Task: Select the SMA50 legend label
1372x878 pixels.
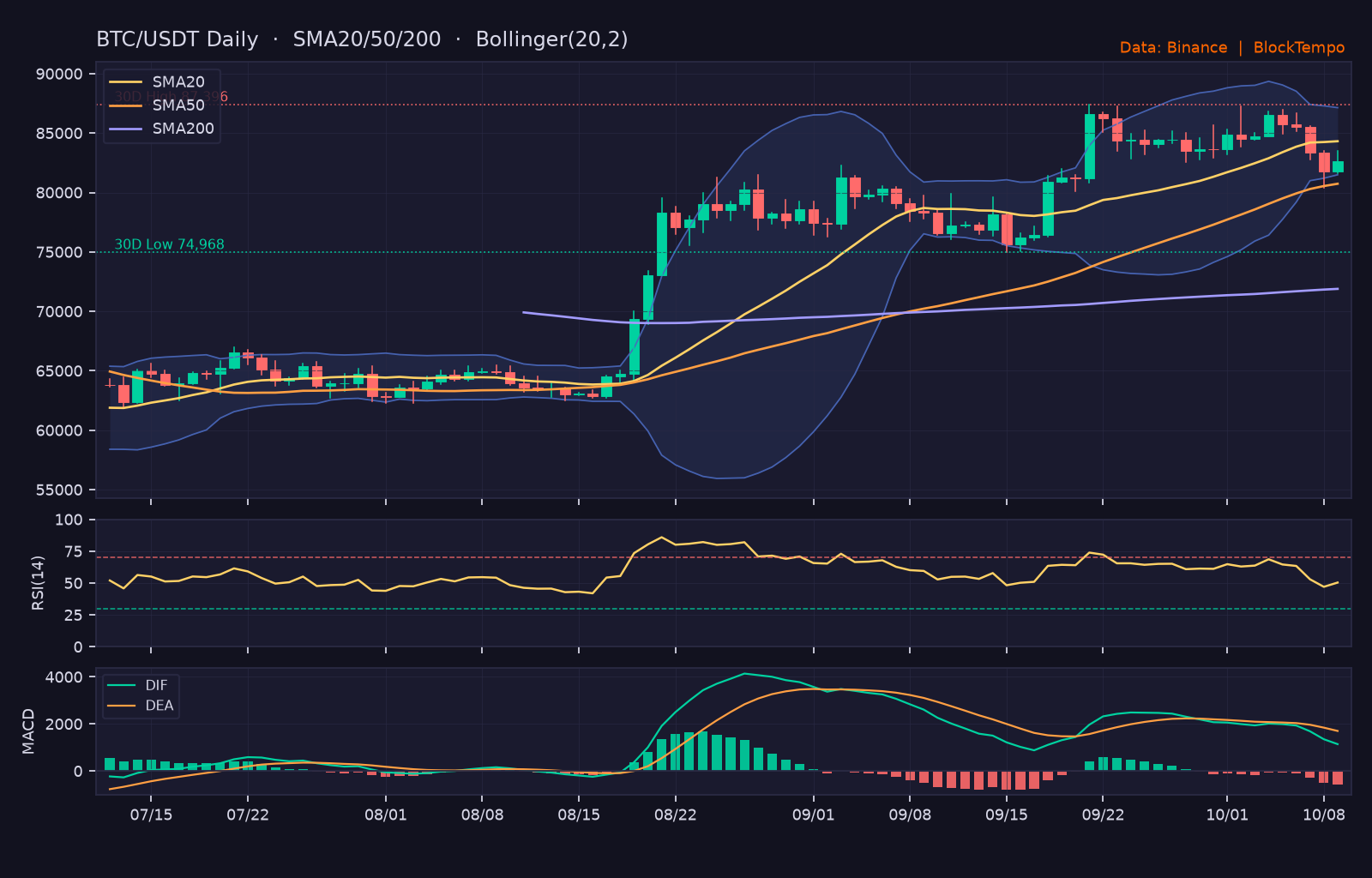Action: click(178, 105)
